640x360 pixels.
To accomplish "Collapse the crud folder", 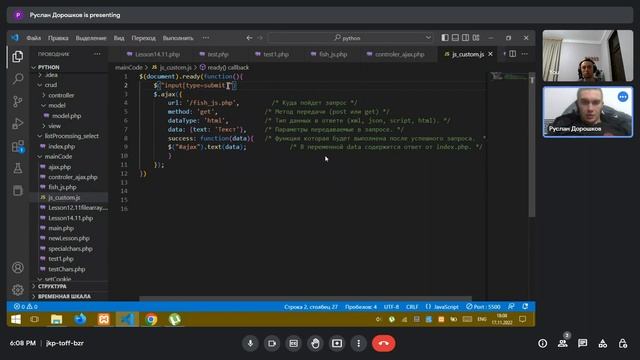I will point(51,85).
